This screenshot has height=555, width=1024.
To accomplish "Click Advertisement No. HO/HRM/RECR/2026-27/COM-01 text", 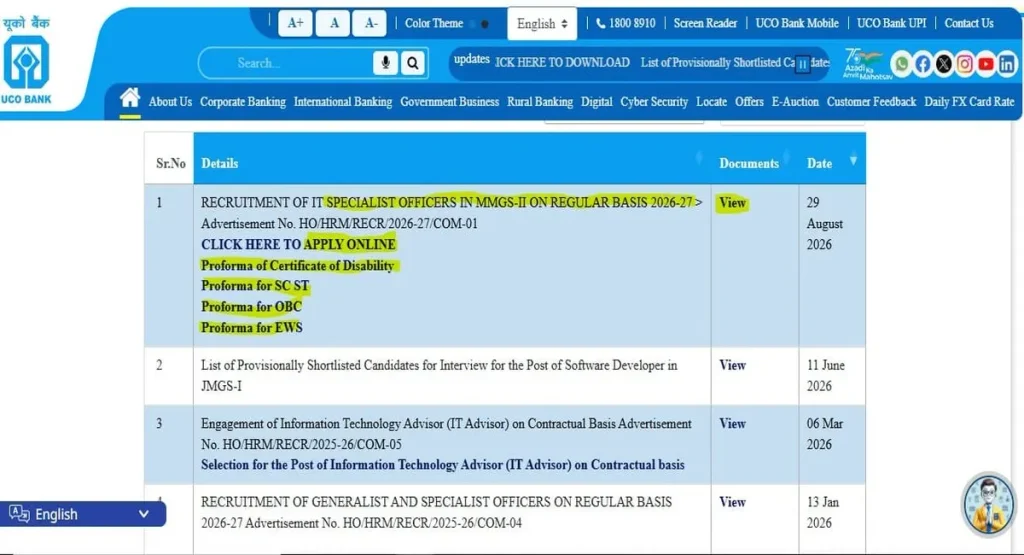I will pyautogui.click(x=339, y=223).
